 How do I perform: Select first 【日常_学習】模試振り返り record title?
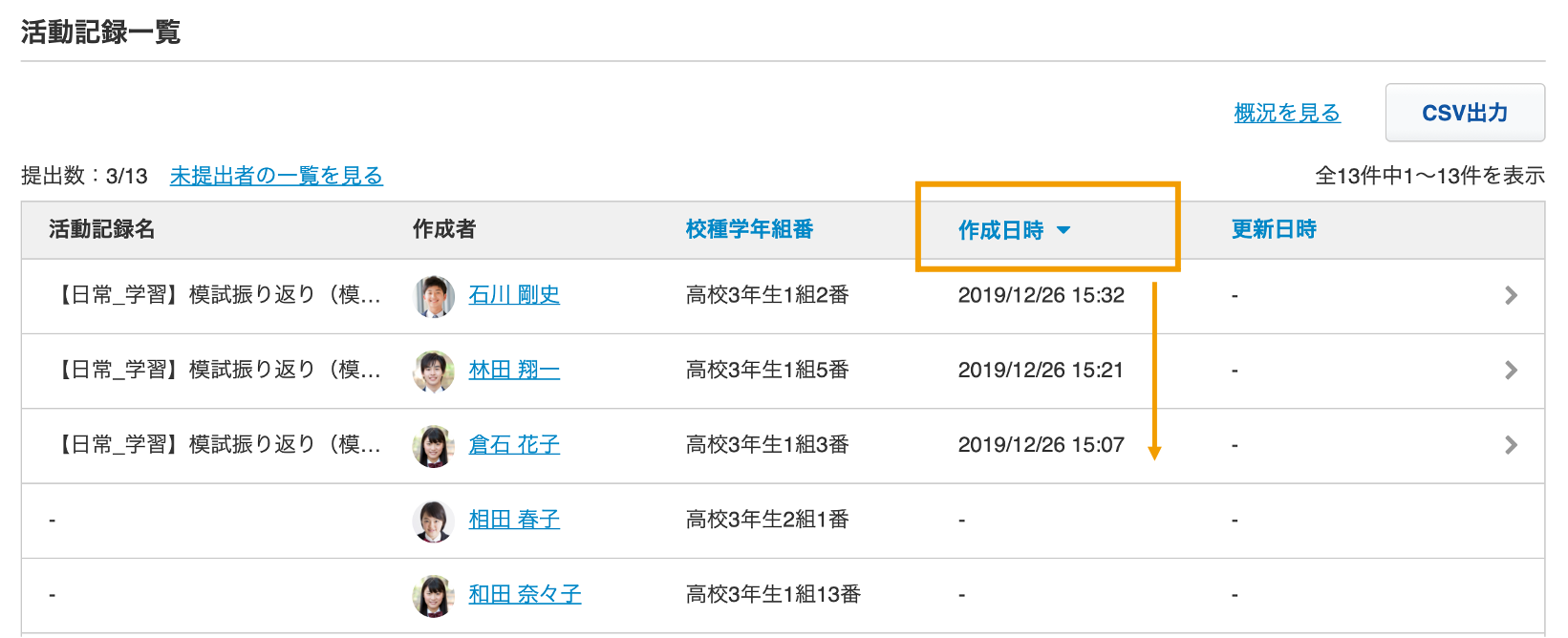(x=218, y=295)
